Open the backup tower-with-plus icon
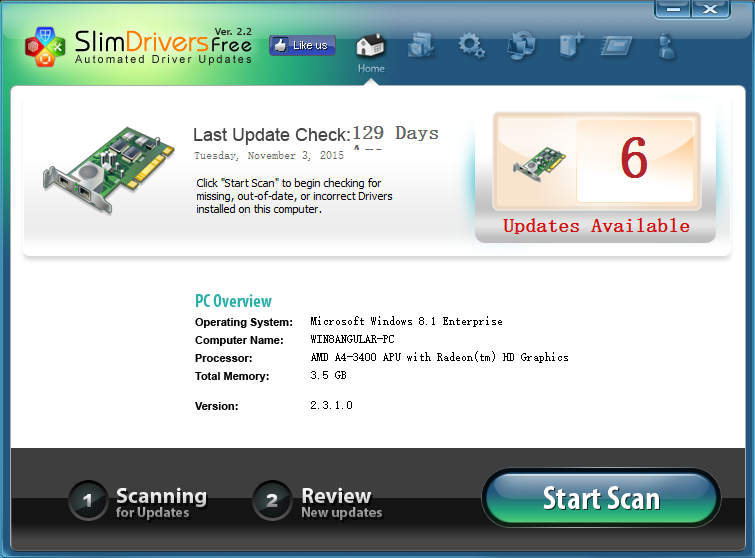The width and height of the screenshot is (755, 558). (572, 46)
